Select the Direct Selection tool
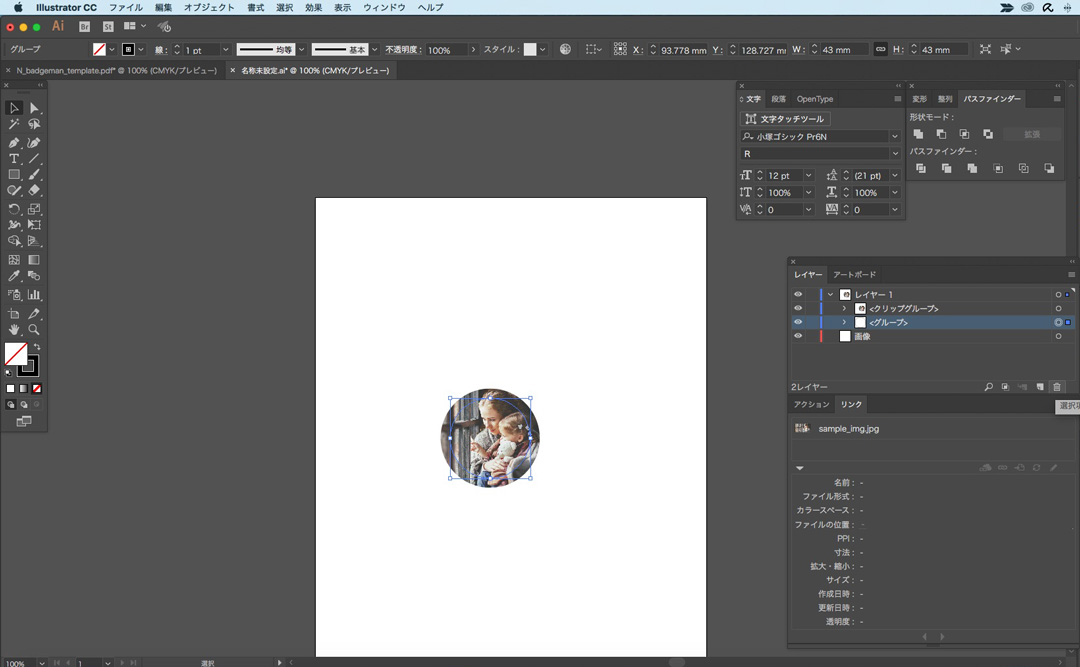The image size is (1080, 667). [x=34, y=108]
